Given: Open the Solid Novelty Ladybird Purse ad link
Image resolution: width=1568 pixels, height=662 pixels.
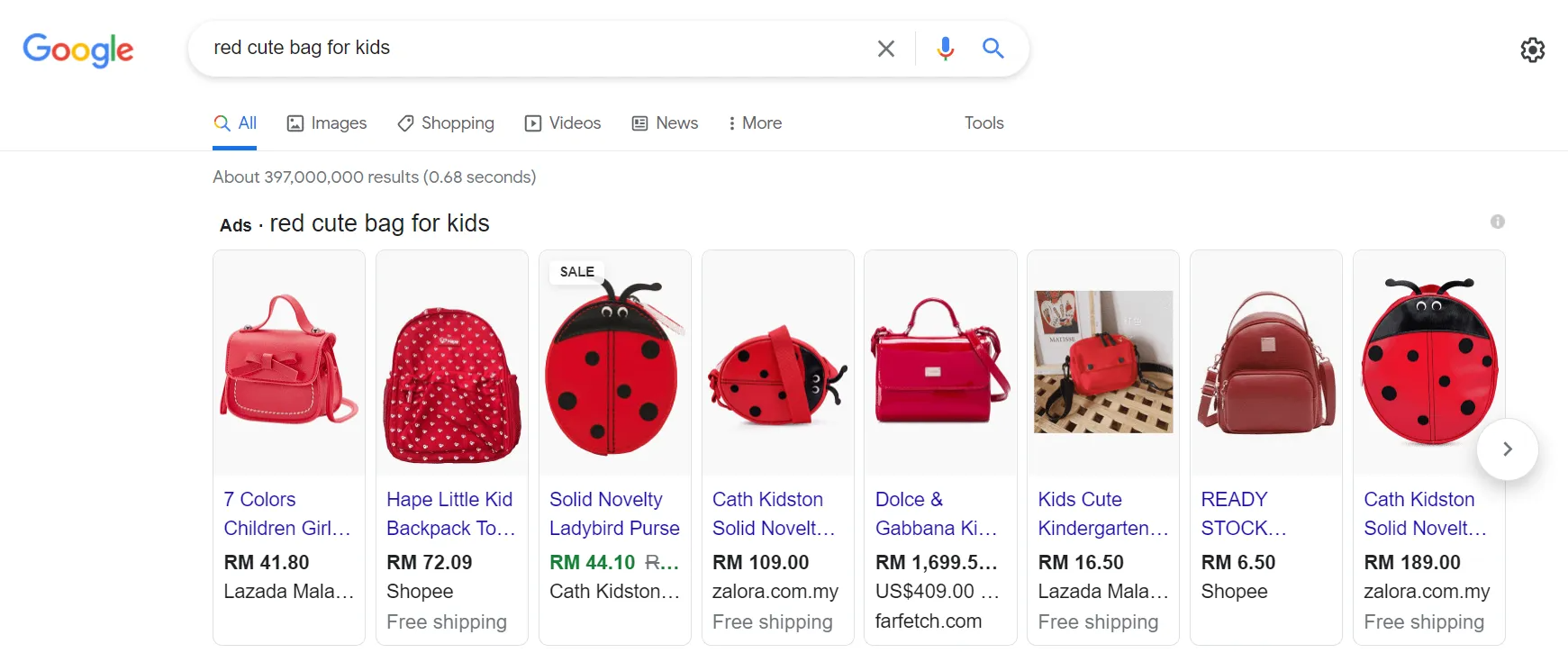Looking at the screenshot, I should pos(614,513).
